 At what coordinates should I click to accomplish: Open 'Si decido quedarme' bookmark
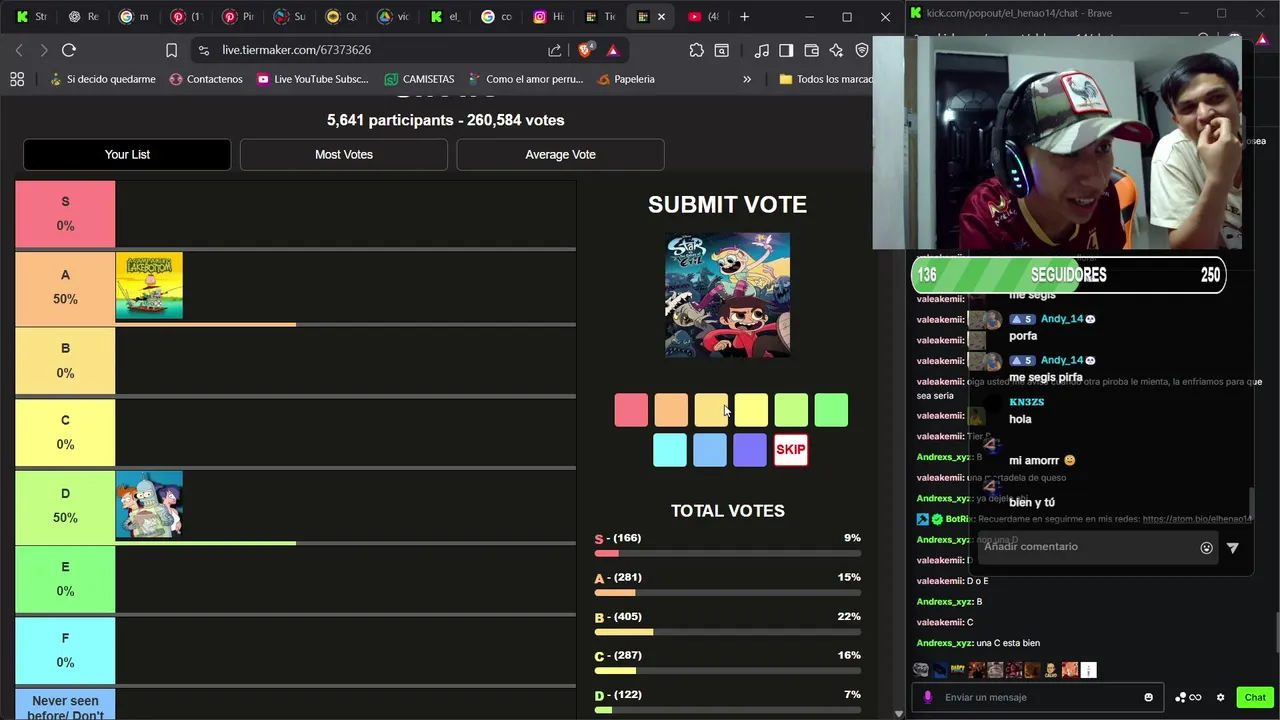point(102,79)
